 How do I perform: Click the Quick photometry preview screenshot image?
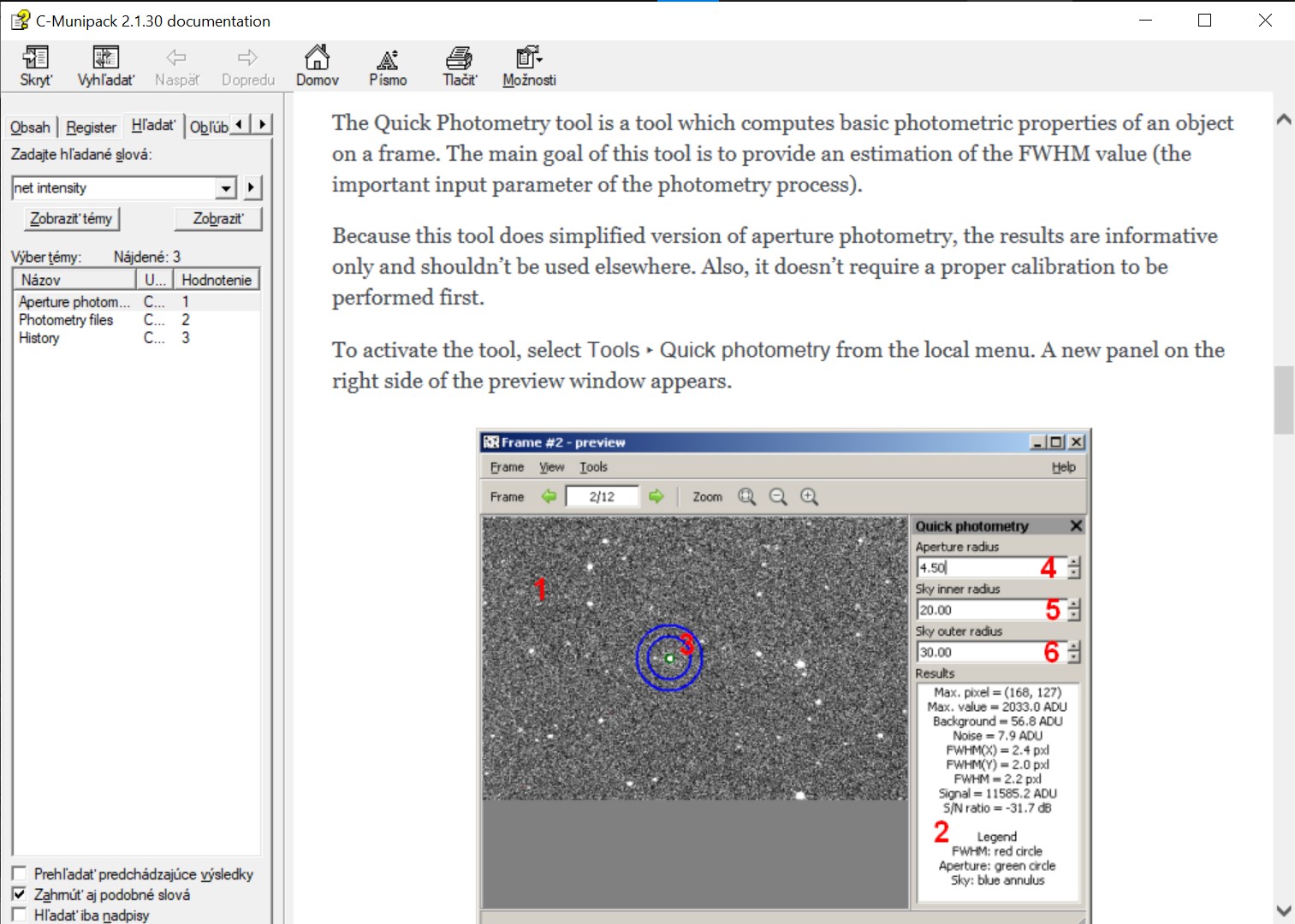(785, 676)
